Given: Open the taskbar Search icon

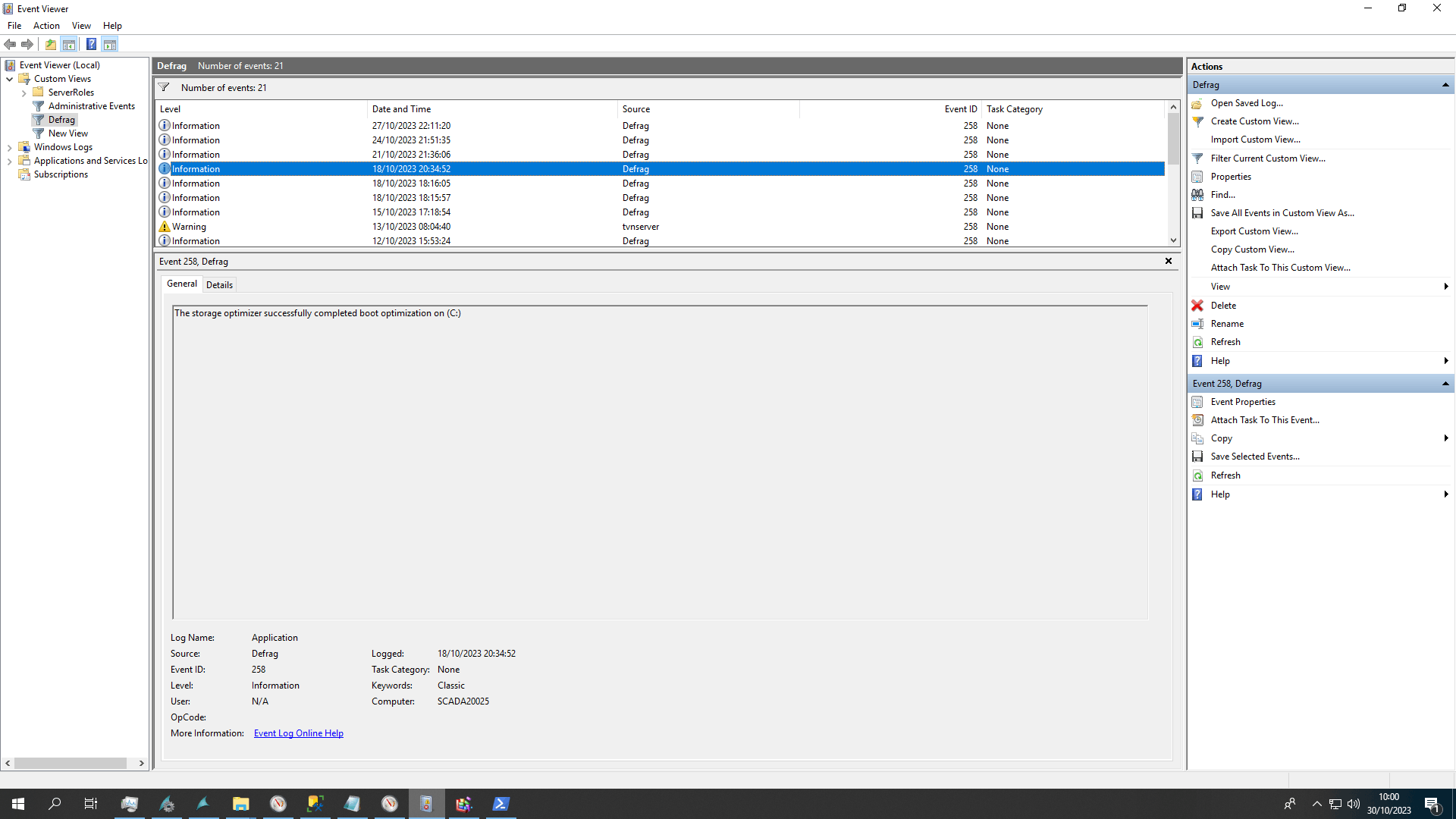Looking at the screenshot, I should coord(55,804).
